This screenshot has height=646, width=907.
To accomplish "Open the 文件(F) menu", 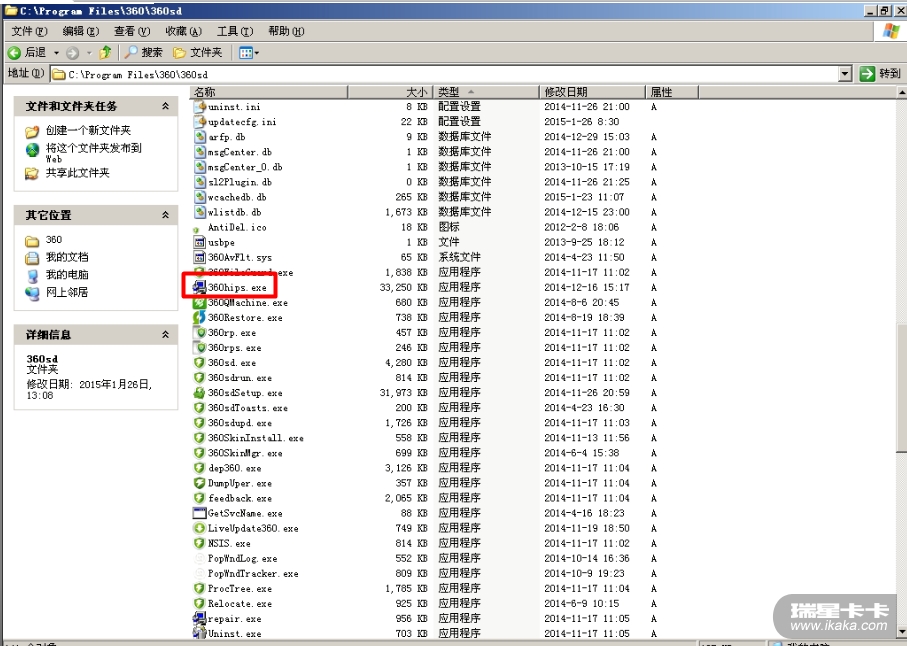I will click(29, 31).
